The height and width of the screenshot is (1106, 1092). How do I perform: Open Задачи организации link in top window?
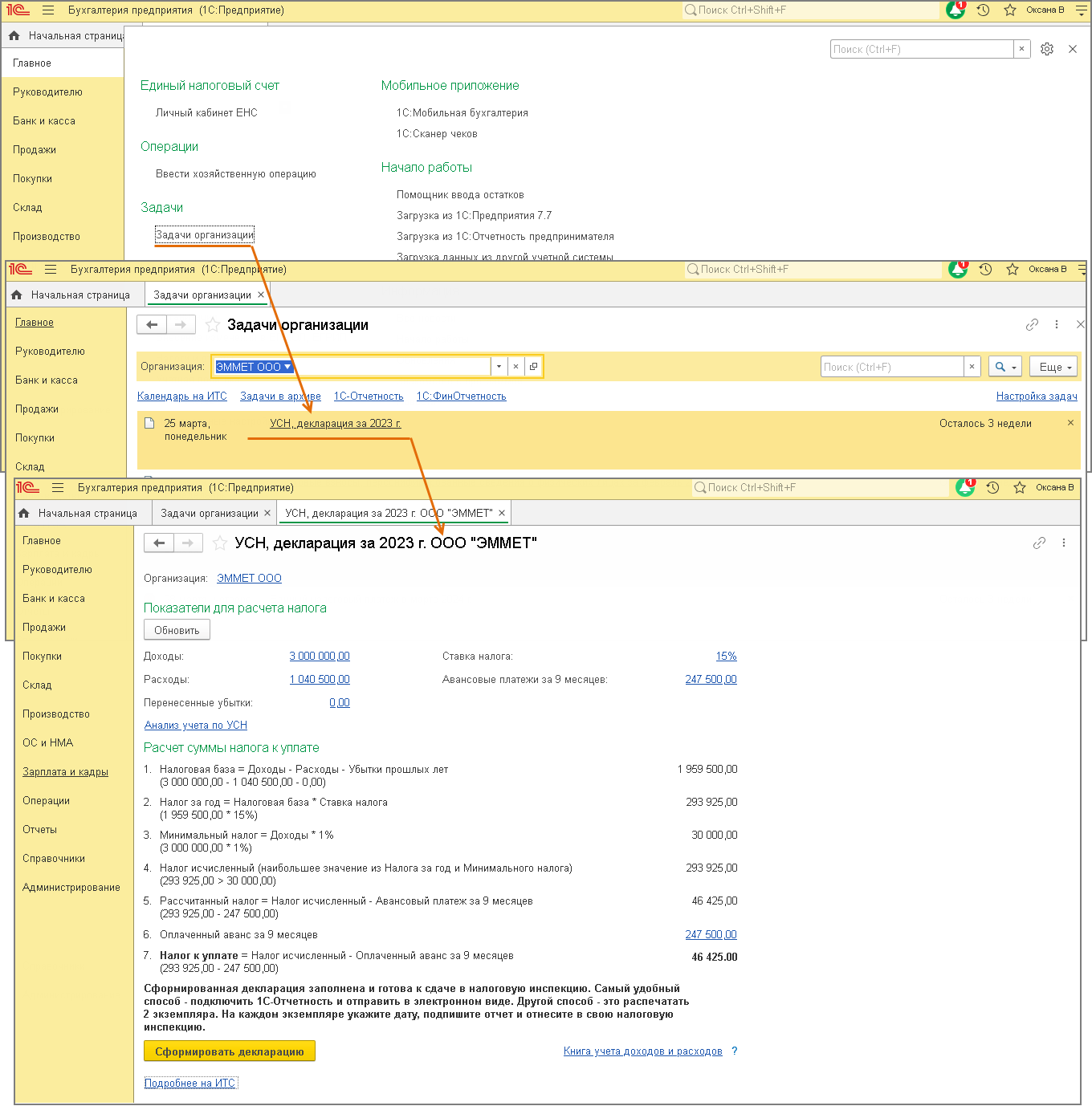[x=205, y=235]
